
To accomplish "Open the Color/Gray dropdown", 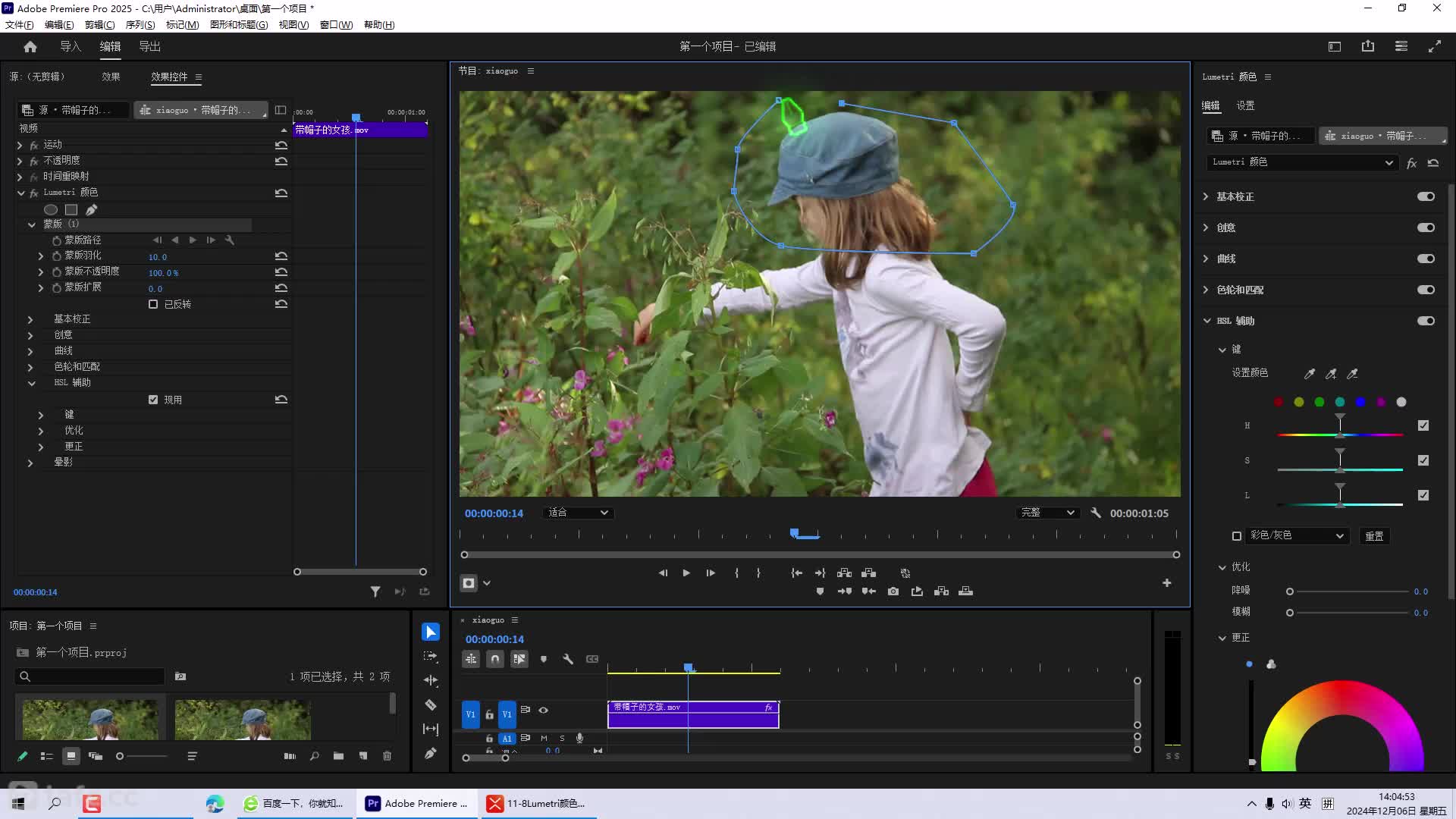I will 1298,535.
